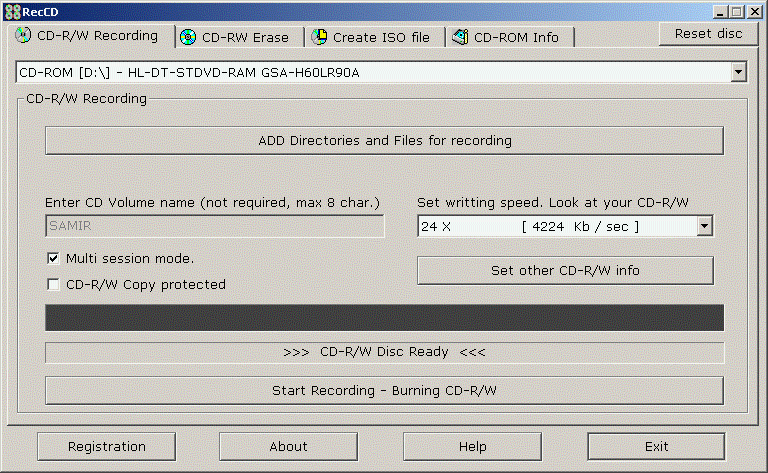Viewport: 768px width, 473px height.
Task: Click the CD Volume name text field
Action: 214,226
